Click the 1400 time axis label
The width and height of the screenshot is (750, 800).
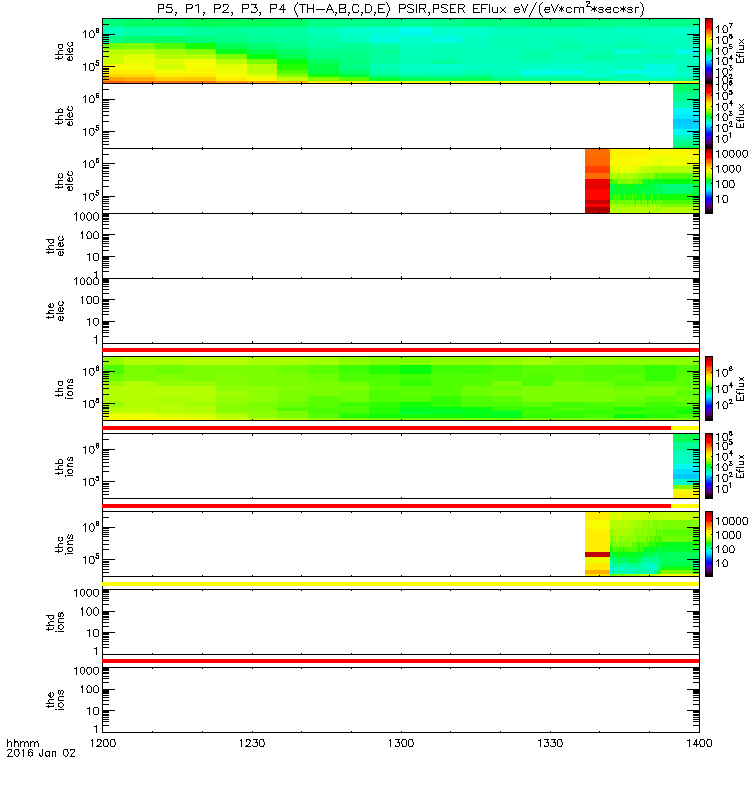[699, 743]
